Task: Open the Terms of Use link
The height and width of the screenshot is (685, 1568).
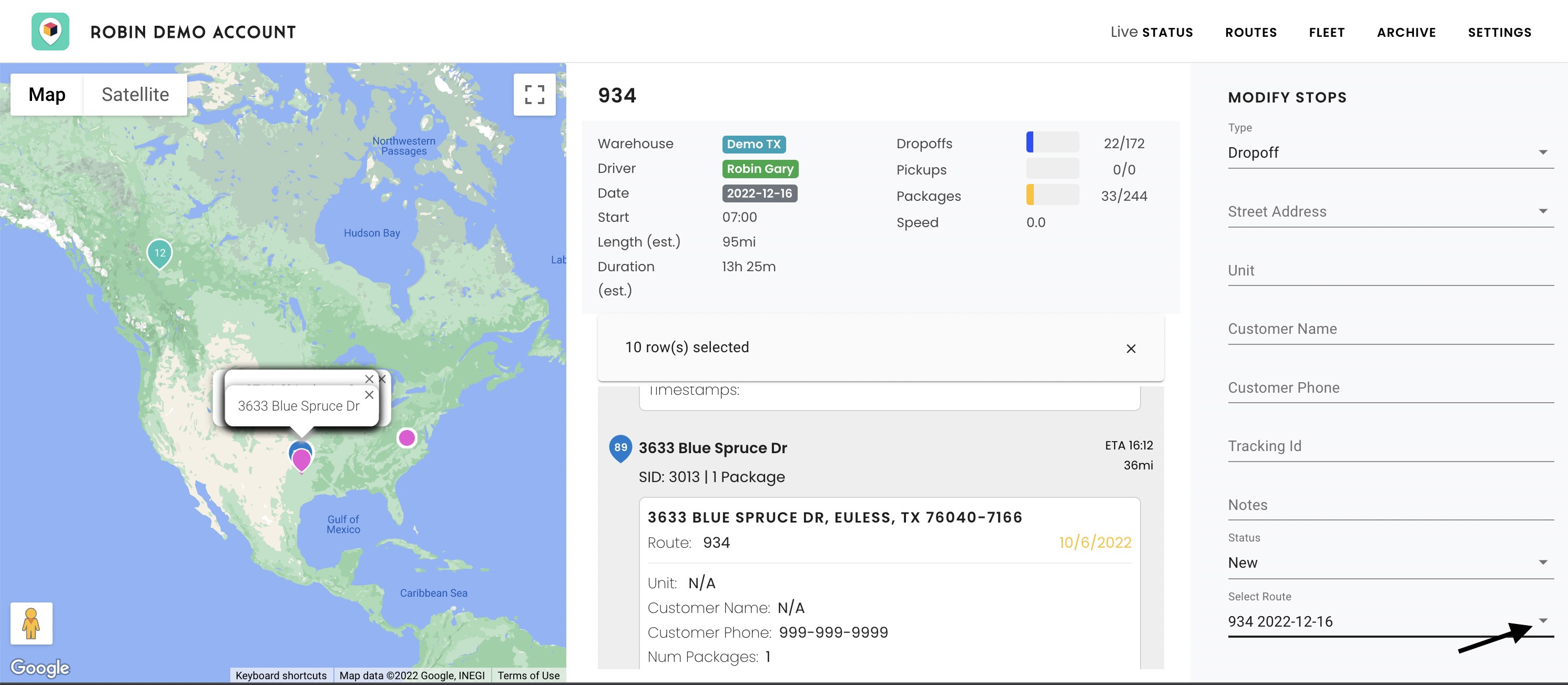Action: [x=528, y=675]
